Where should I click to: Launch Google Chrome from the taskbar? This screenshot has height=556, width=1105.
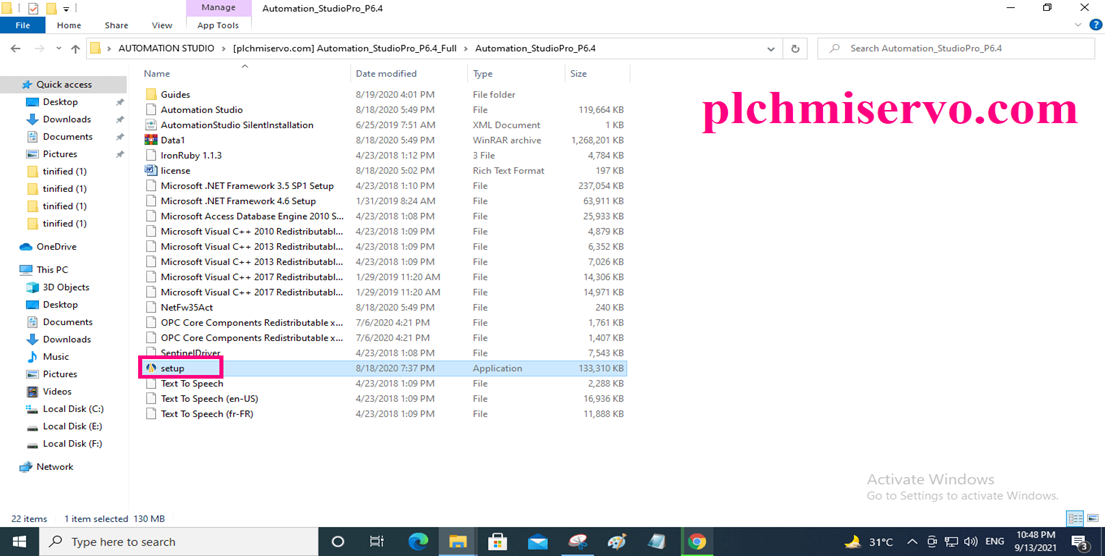coord(697,542)
